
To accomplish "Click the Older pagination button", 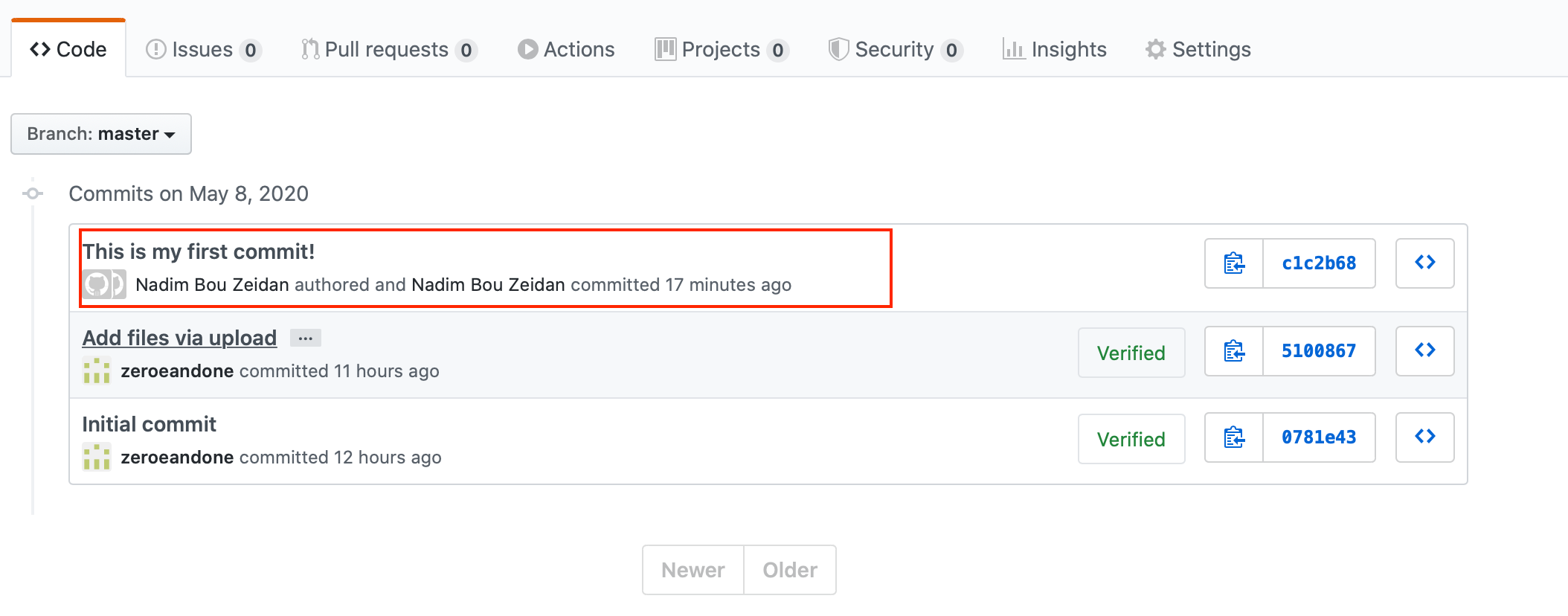I will [789, 569].
